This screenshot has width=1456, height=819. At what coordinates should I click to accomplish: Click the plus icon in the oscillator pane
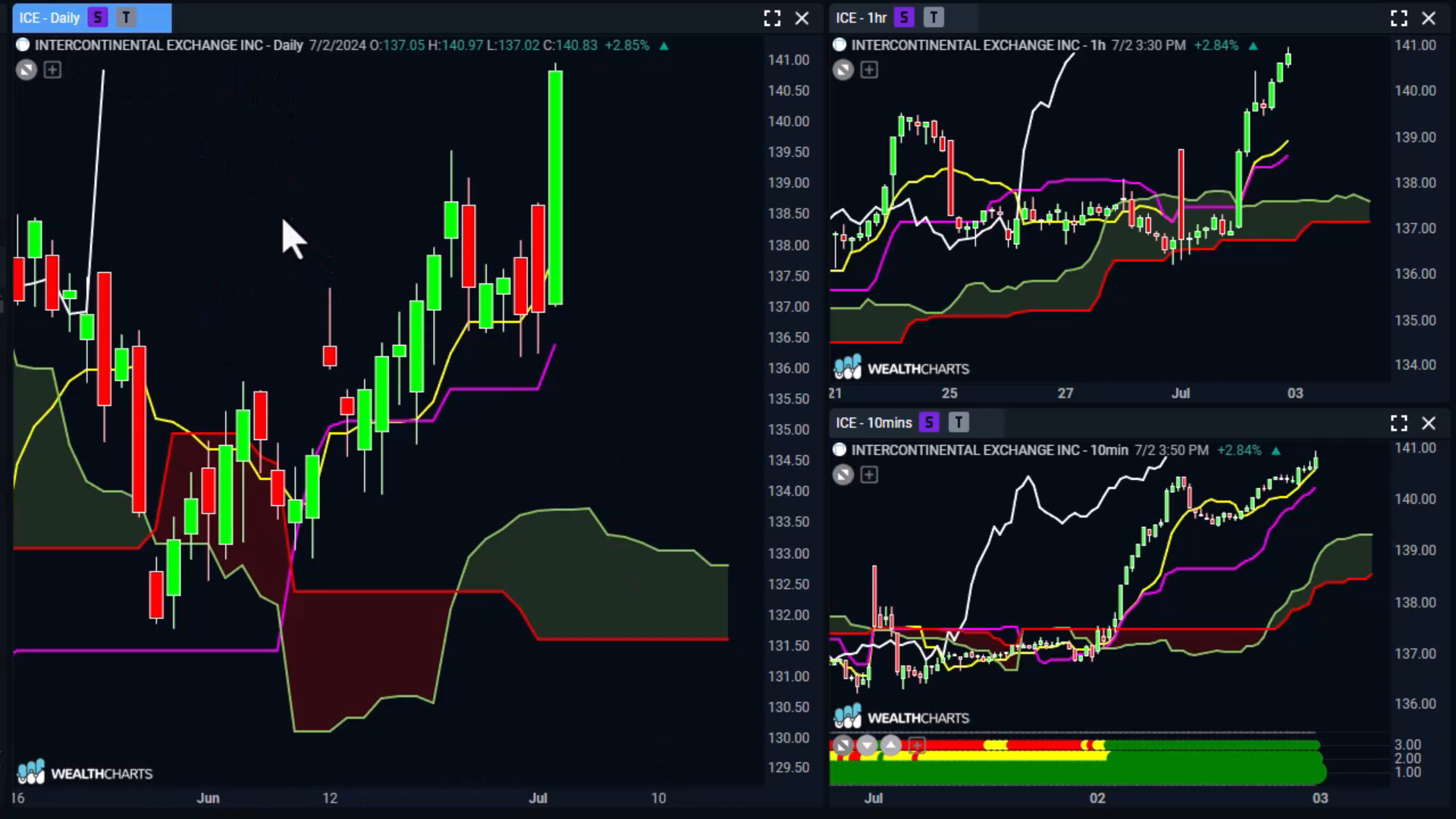click(917, 745)
